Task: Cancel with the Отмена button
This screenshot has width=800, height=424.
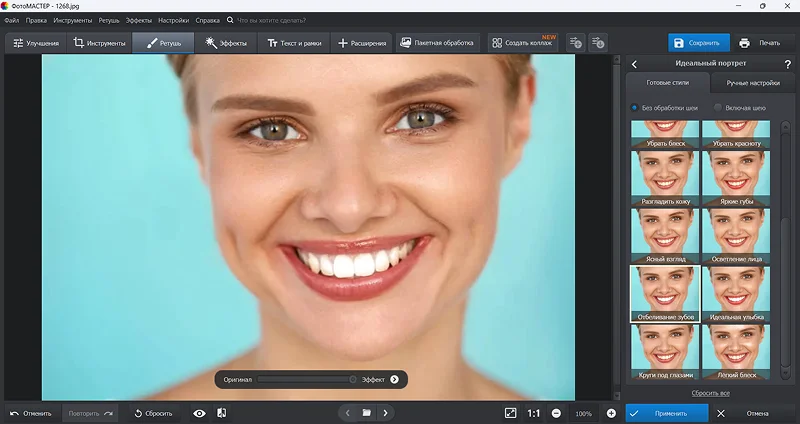Action: tap(751, 413)
